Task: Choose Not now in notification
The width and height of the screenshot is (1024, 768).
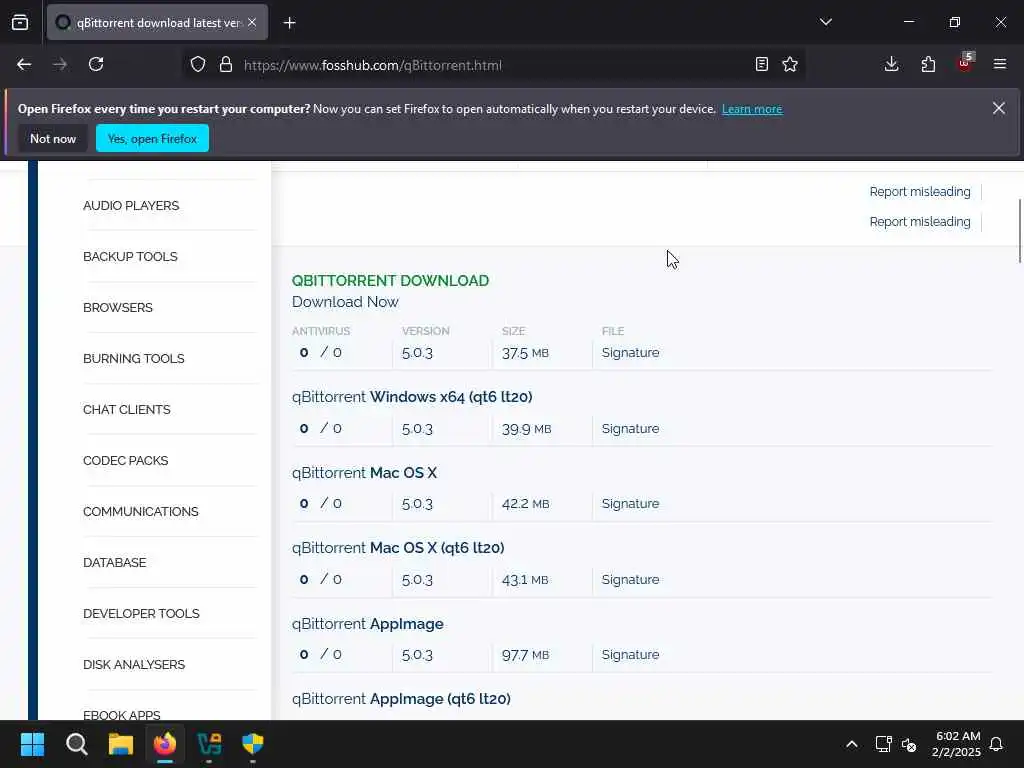Action: click(x=53, y=138)
